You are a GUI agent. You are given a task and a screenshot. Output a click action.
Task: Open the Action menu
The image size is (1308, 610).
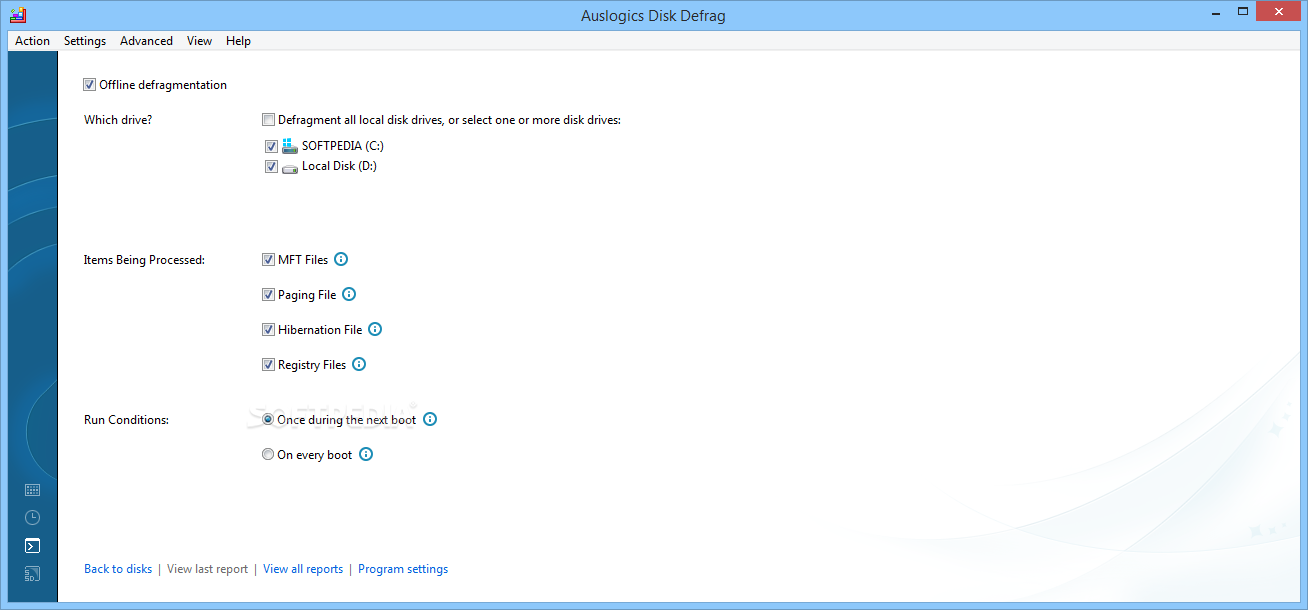32,41
